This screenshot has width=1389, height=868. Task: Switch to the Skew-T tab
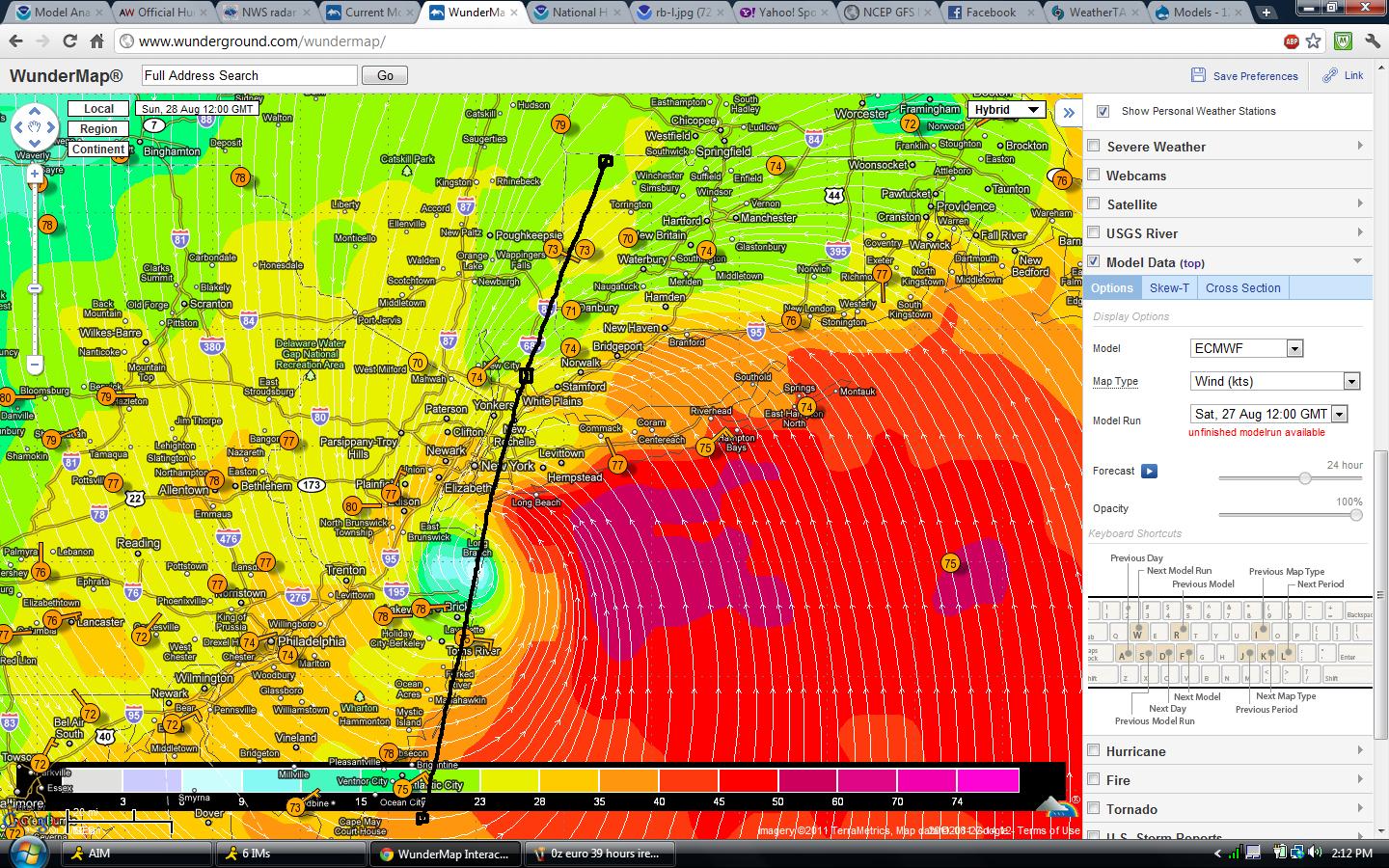1169,287
